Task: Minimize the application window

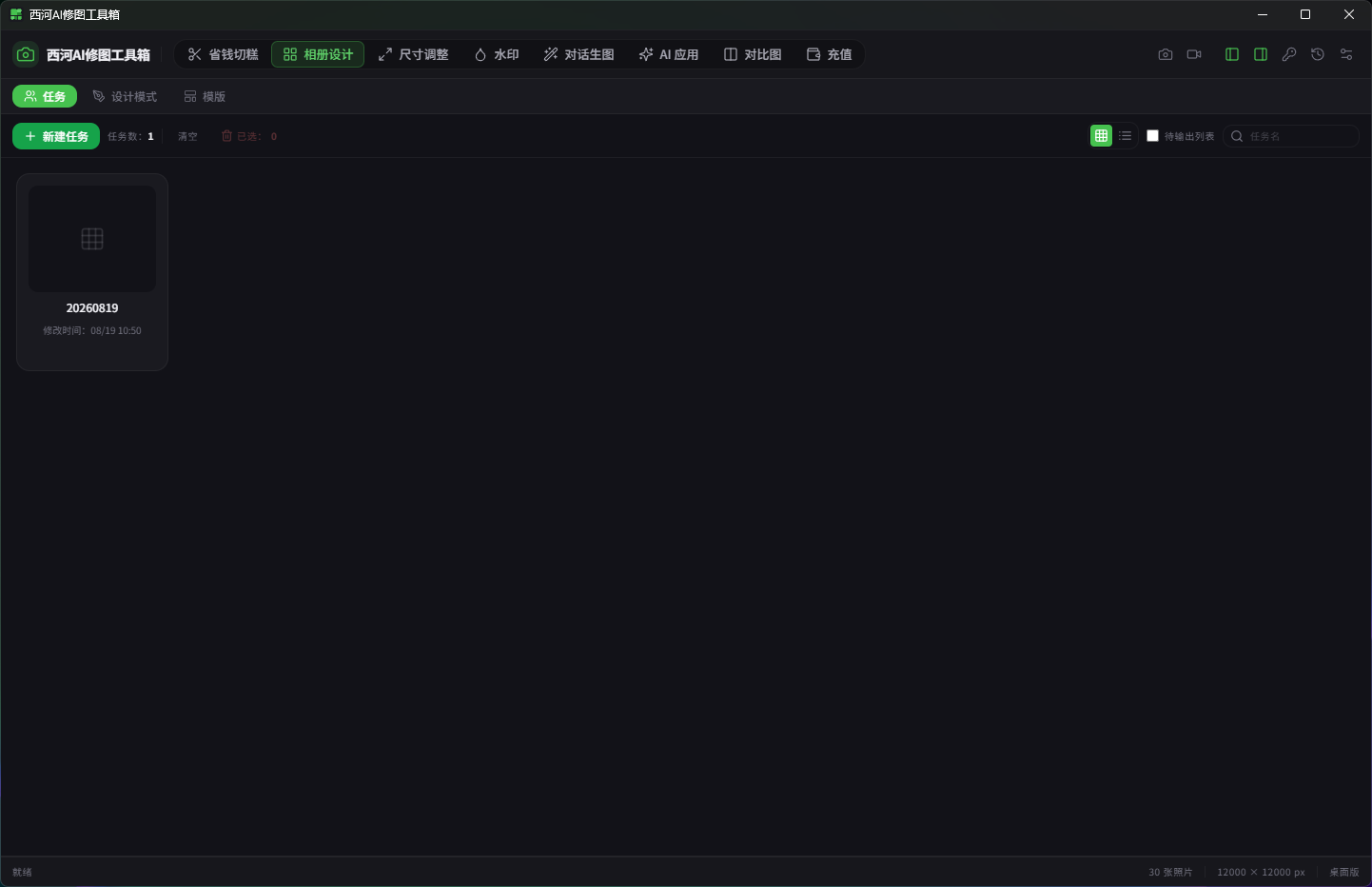Action: point(1263,14)
